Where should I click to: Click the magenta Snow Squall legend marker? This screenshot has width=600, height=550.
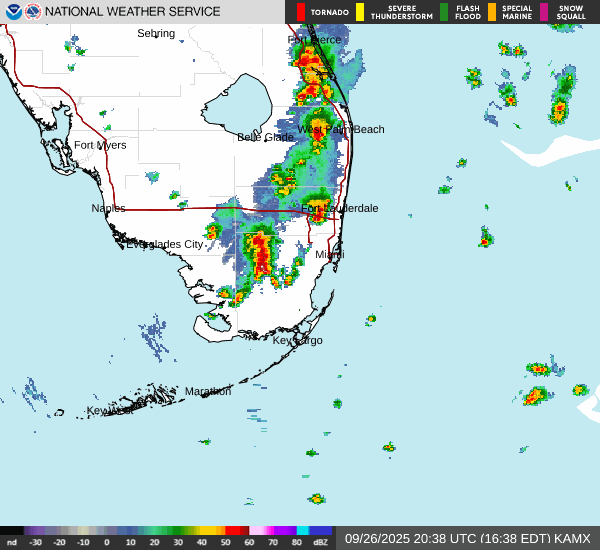click(x=544, y=12)
